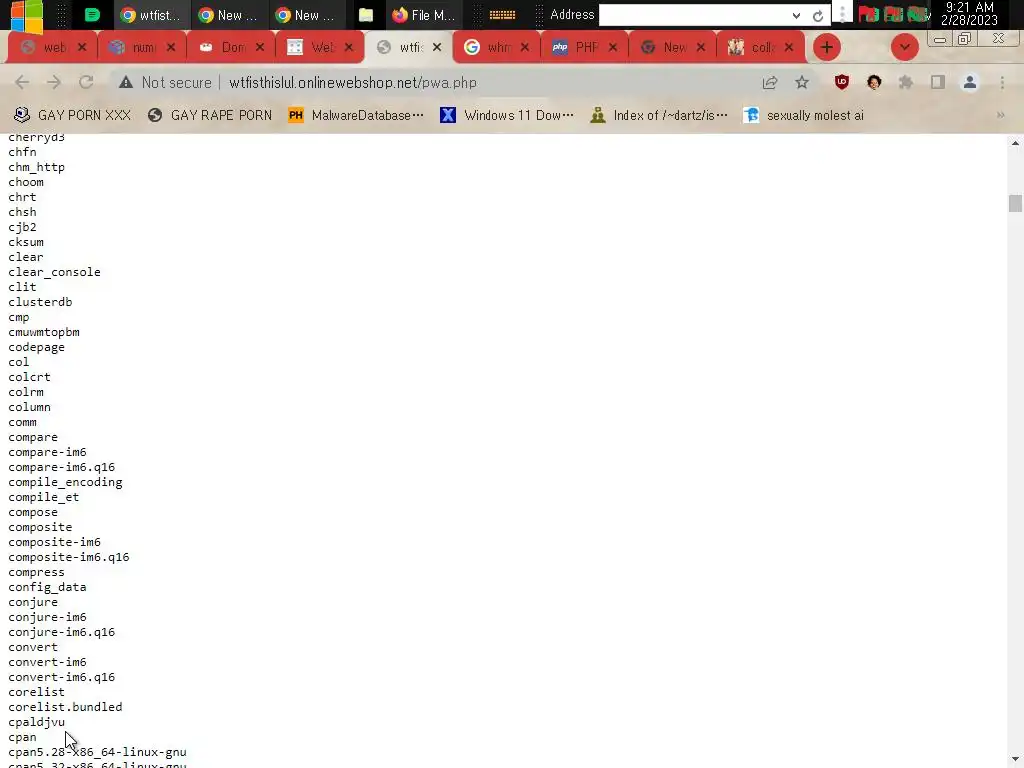Viewport: 1024px width, 768px height.
Task: Open the file explorer taskbar icon
Action: tap(366, 15)
